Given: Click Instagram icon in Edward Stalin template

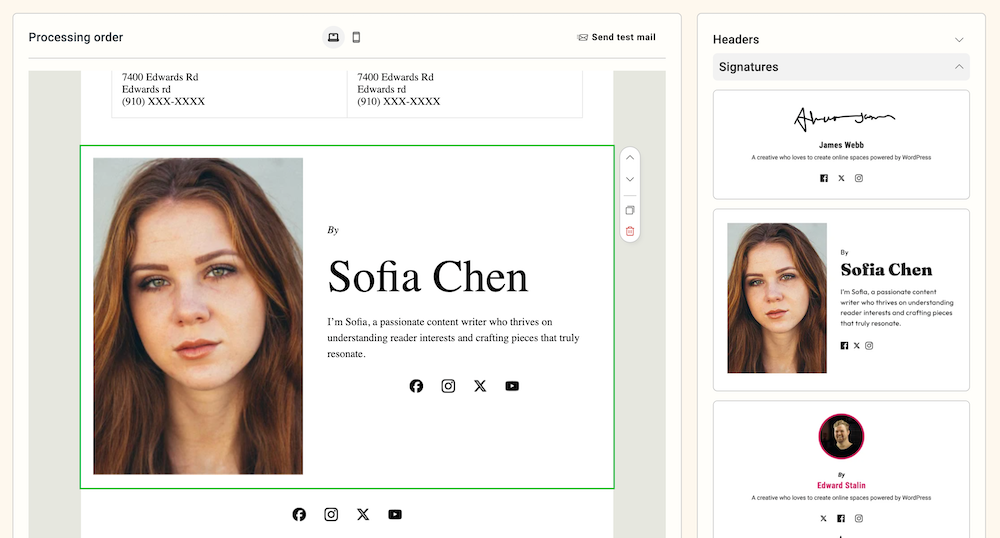Looking at the screenshot, I should point(859,519).
